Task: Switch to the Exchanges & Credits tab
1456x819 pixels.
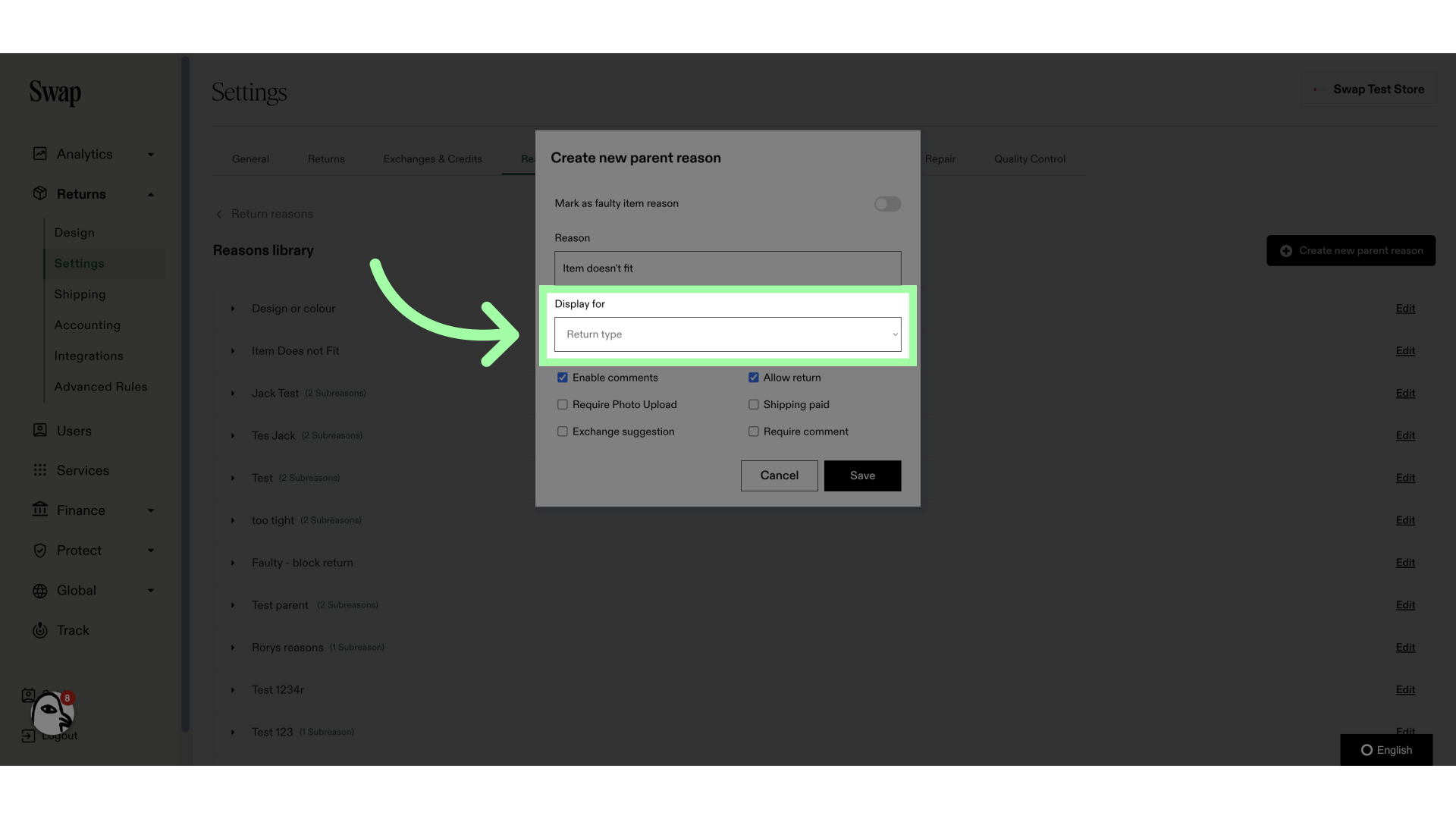Action: (432, 159)
